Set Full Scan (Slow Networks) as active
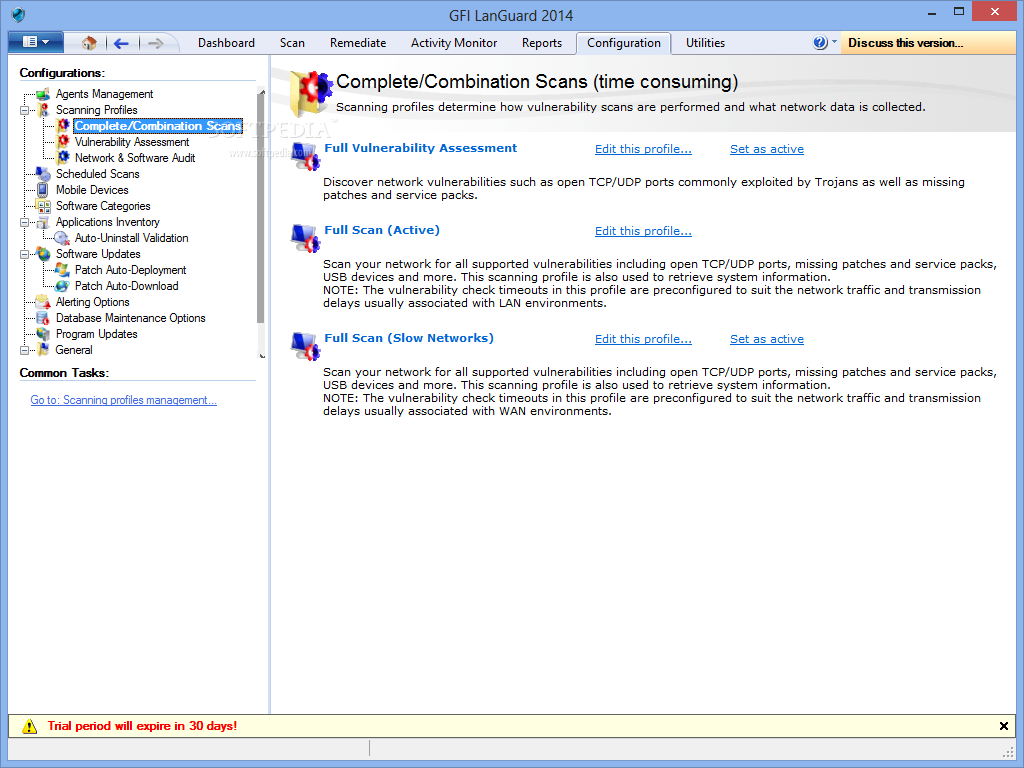 point(767,339)
